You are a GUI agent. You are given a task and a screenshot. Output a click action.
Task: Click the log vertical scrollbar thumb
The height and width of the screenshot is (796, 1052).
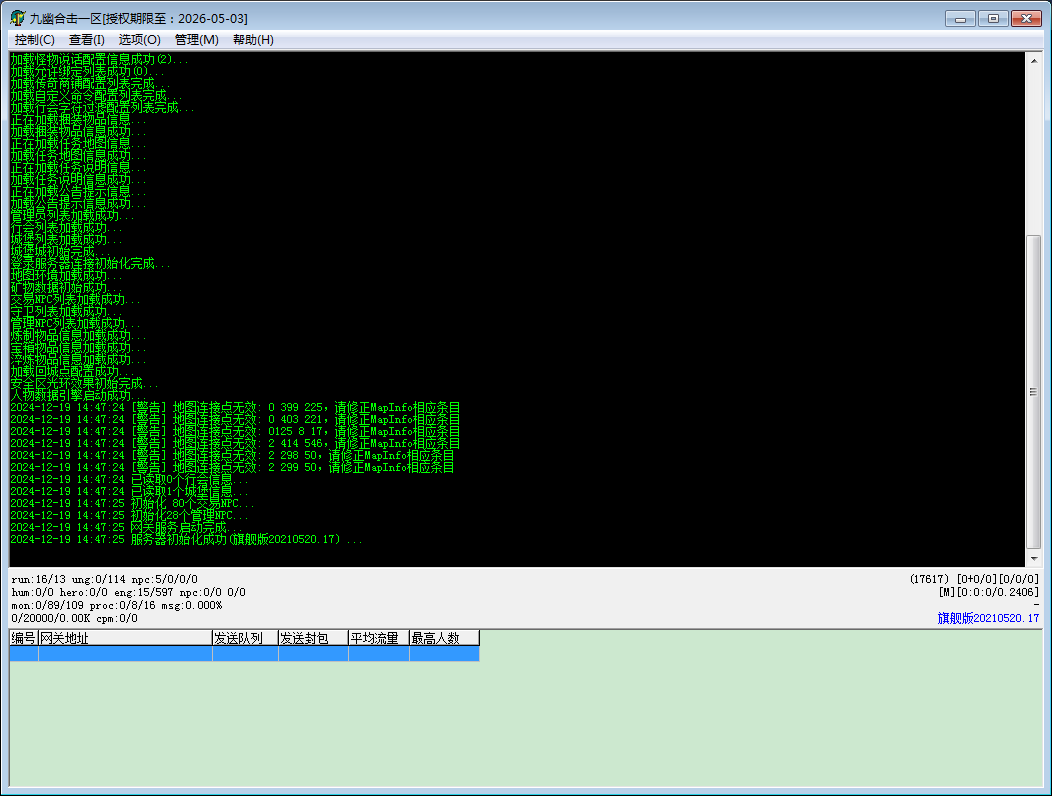tap(1034, 392)
